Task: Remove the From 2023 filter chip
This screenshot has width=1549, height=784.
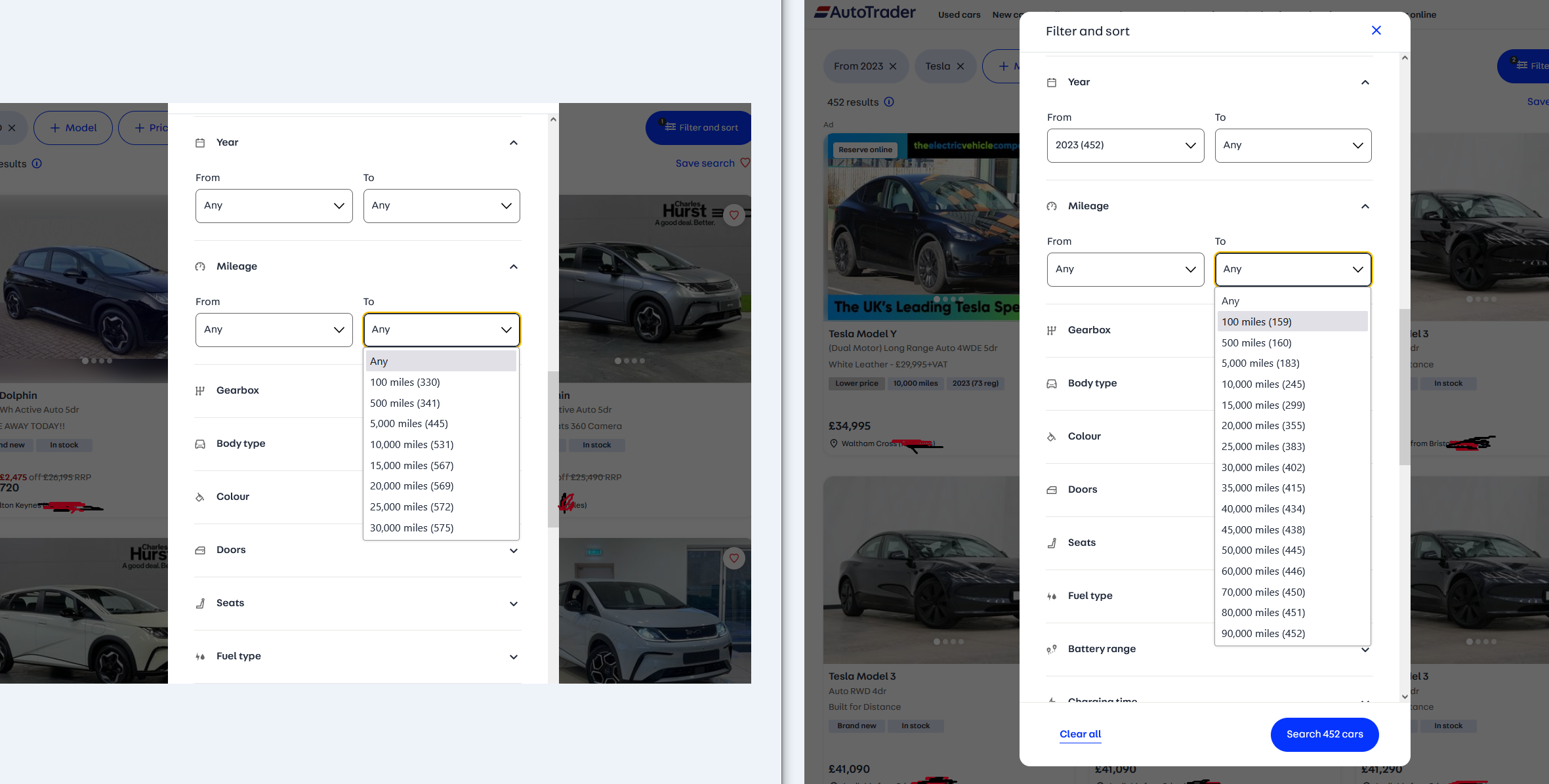Action: click(893, 66)
